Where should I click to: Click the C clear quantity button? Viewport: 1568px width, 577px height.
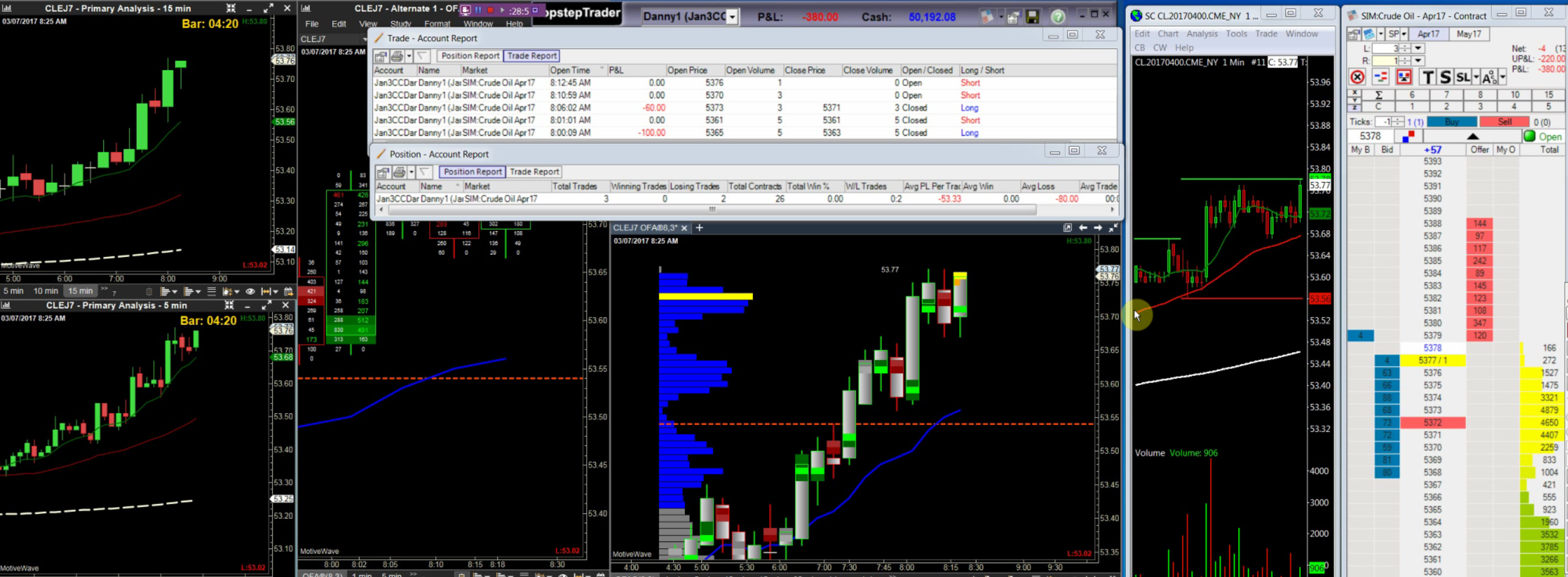[1378, 106]
